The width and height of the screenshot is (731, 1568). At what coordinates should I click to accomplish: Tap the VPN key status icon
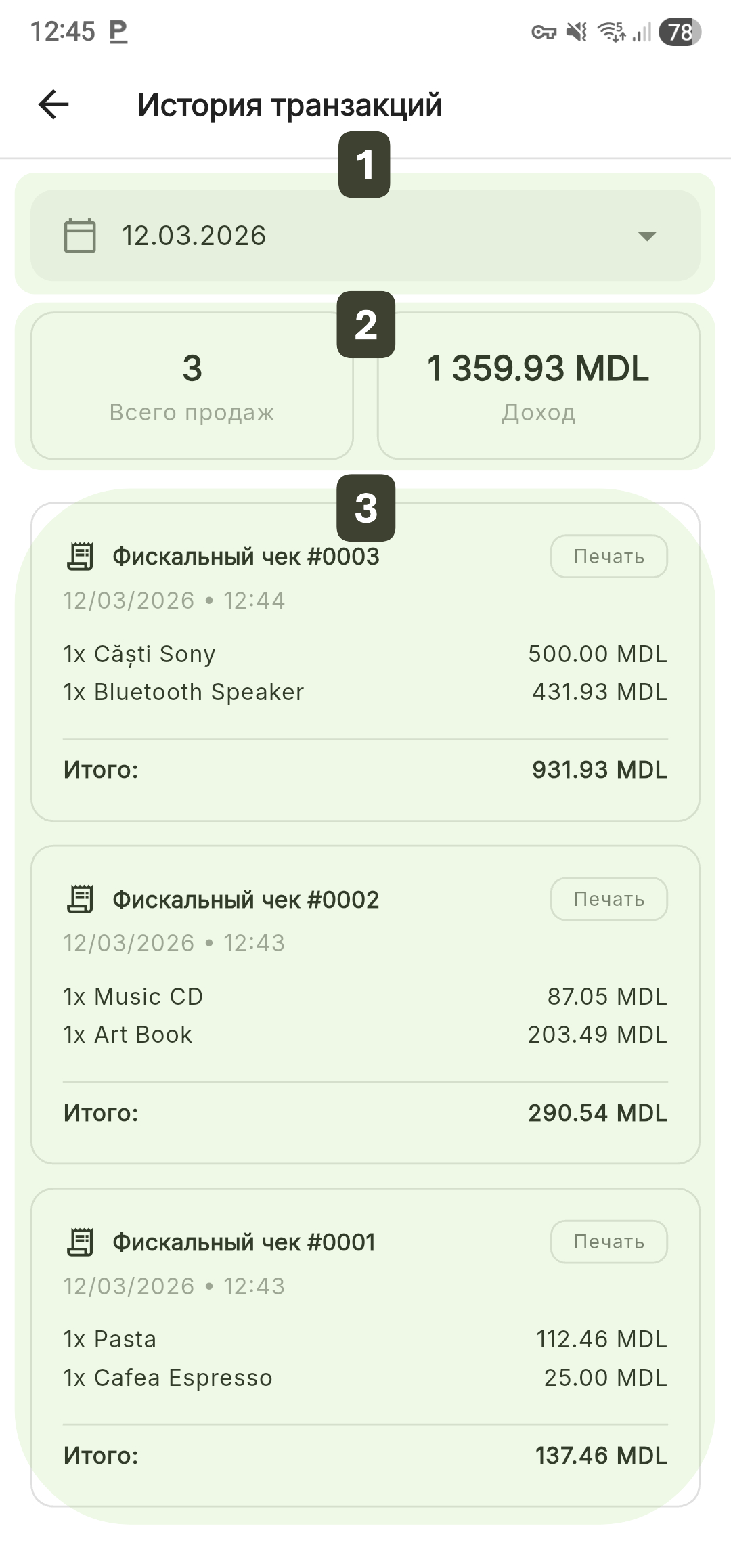click(544, 32)
